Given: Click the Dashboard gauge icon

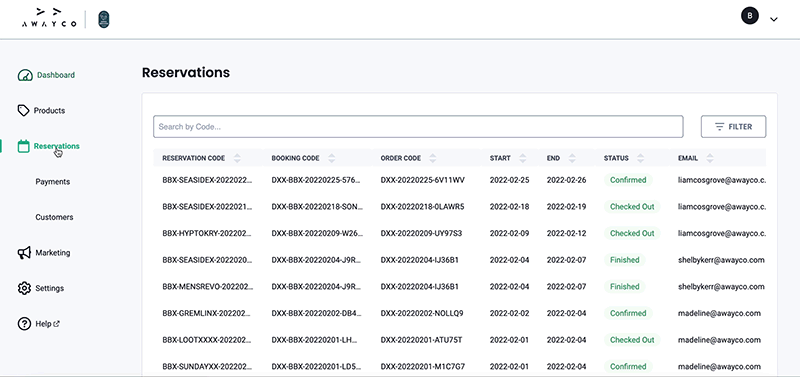Looking at the screenshot, I should click(x=24, y=76).
